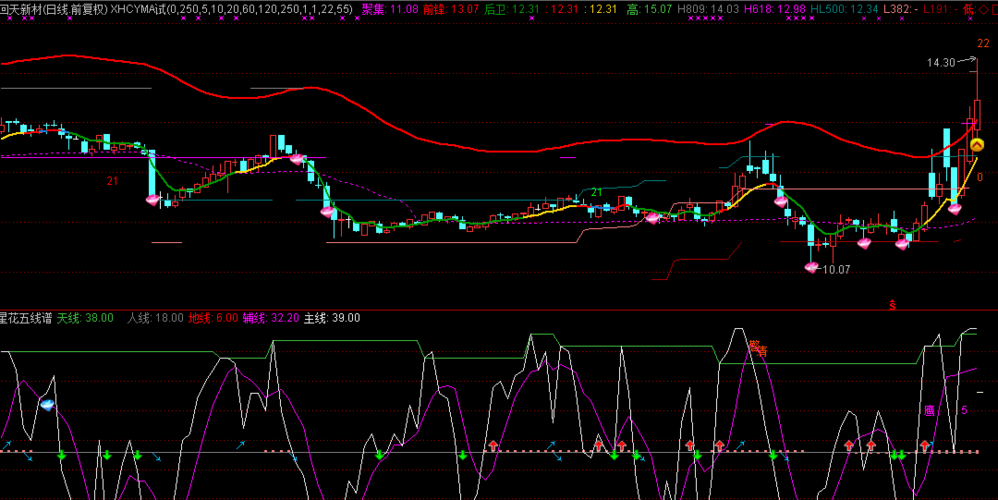Click the yellow : 12.31 value in header
This screenshot has height=500, width=998.
pos(601,9)
